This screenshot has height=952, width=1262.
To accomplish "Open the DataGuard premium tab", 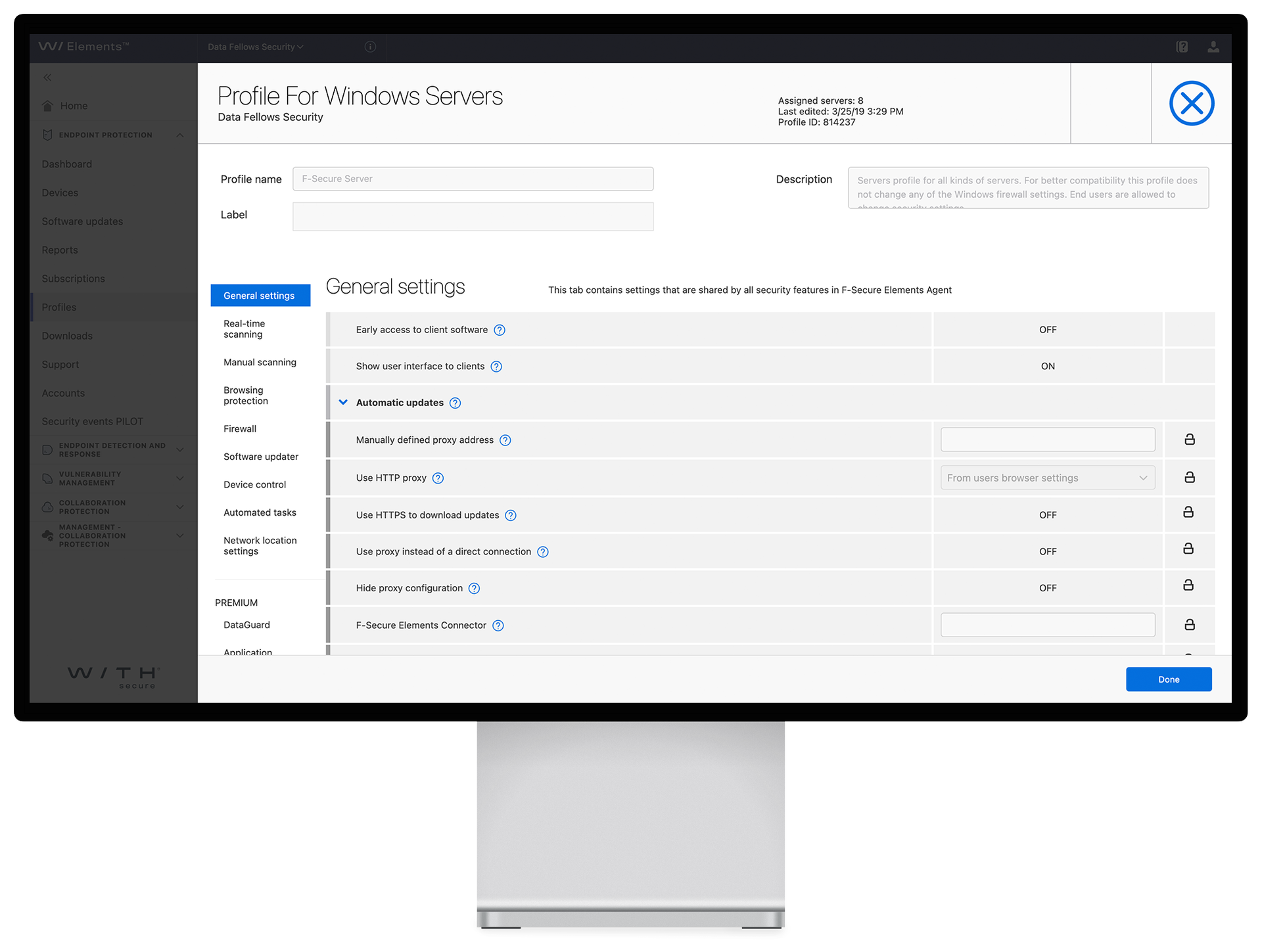I will (x=246, y=625).
